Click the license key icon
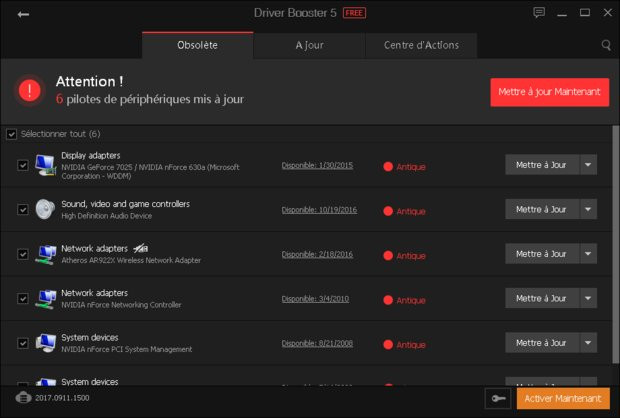 pos(497,398)
